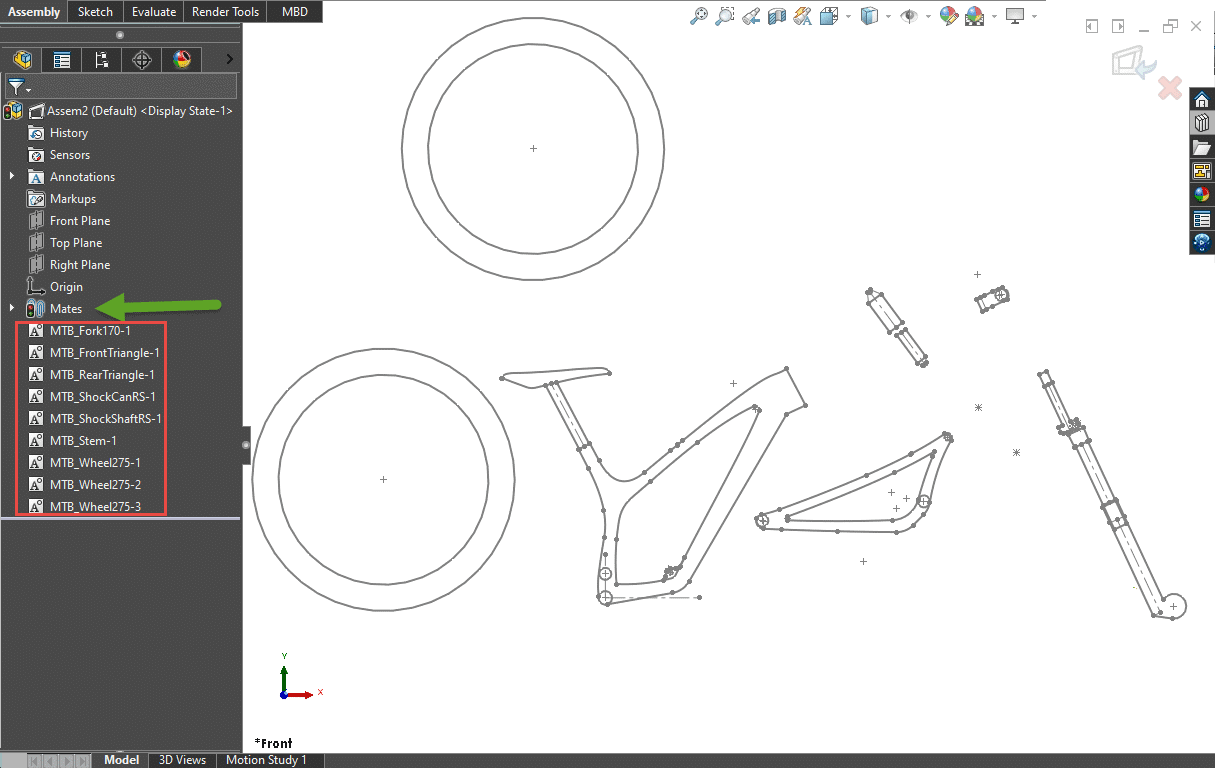Select the Sensors folder
This screenshot has width=1215, height=768.
point(70,155)
